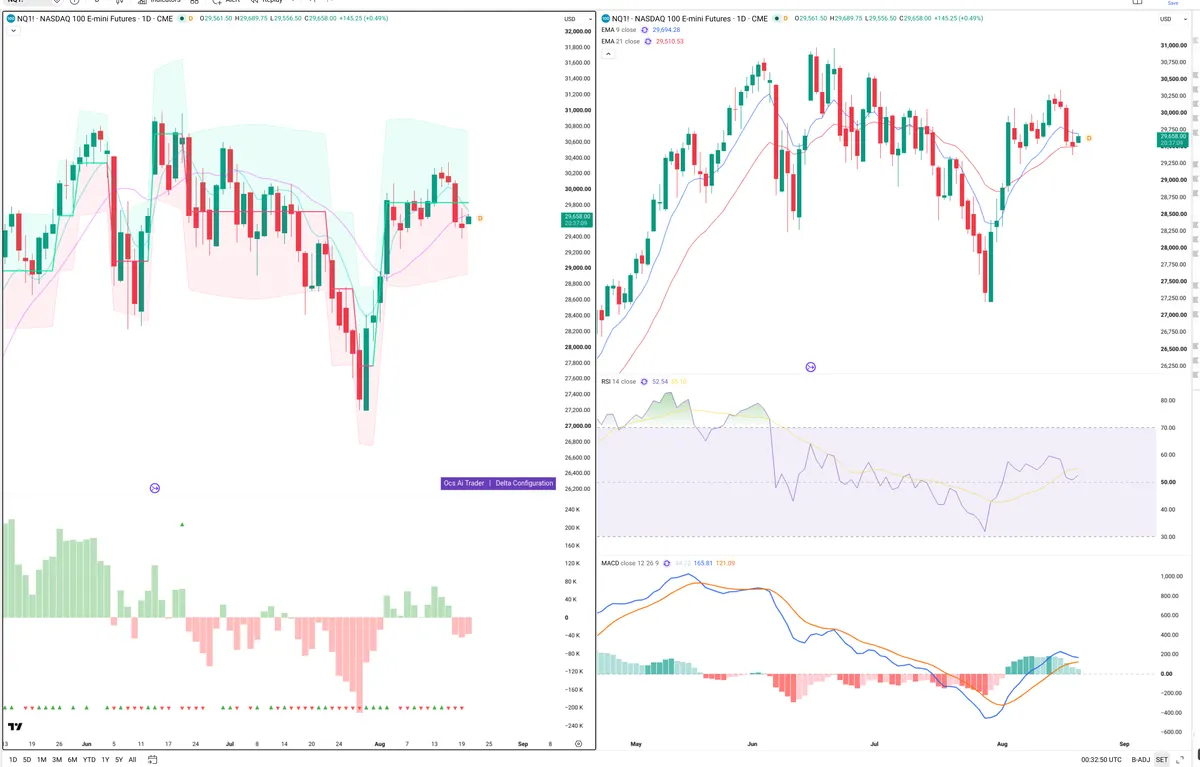Click the EMA 9 value 29,694.28
Image resolution: width=1200 pixels, height=767 pixels.
[x=668, y=30]
